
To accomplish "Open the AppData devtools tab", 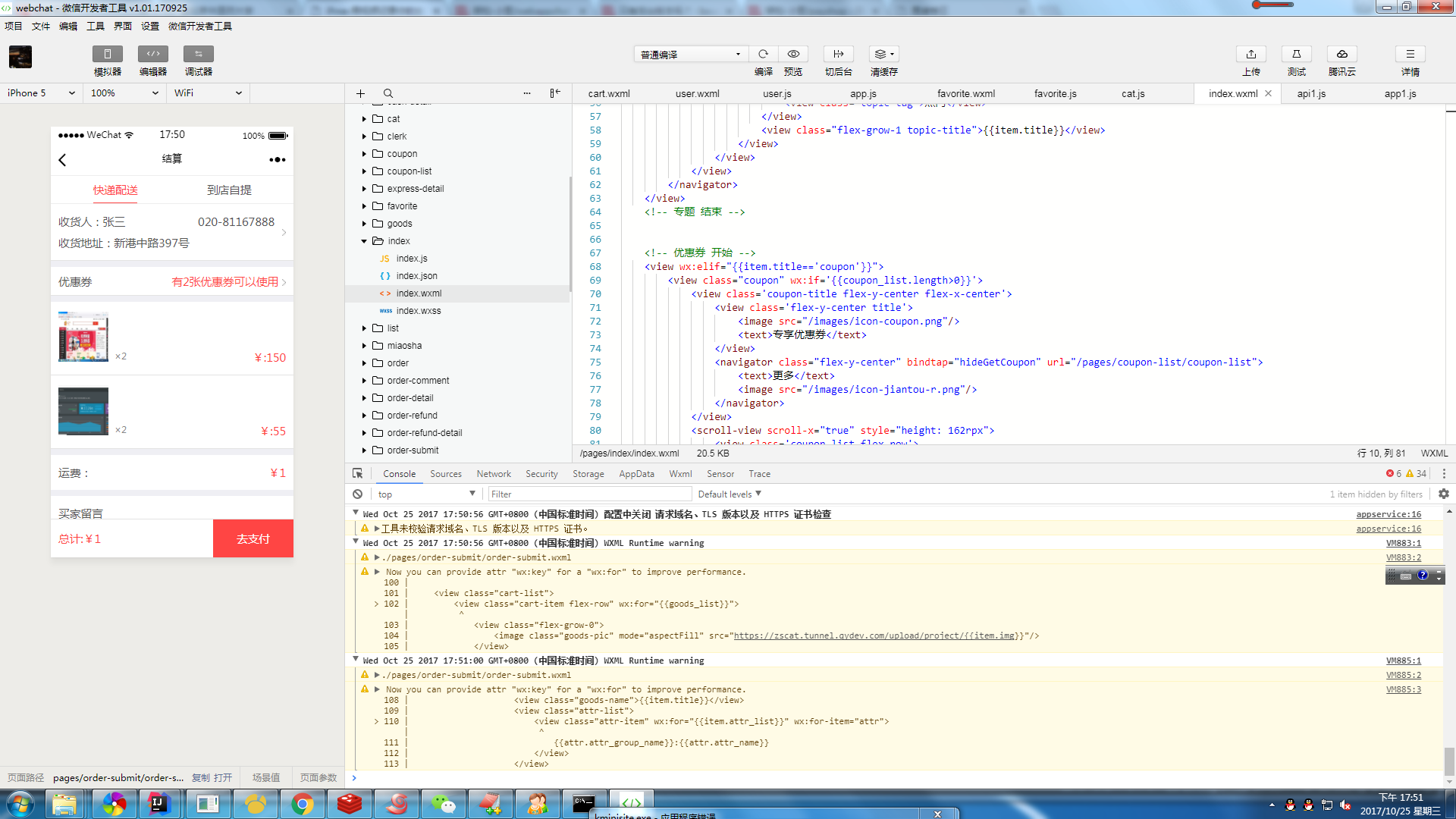I will [636, 474].
